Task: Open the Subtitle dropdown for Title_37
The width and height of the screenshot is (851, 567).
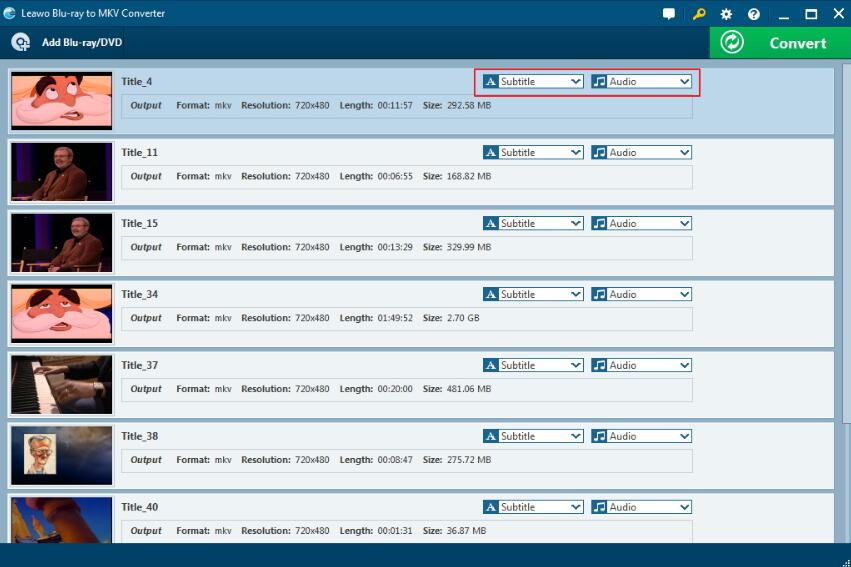Action: point(533,365)
